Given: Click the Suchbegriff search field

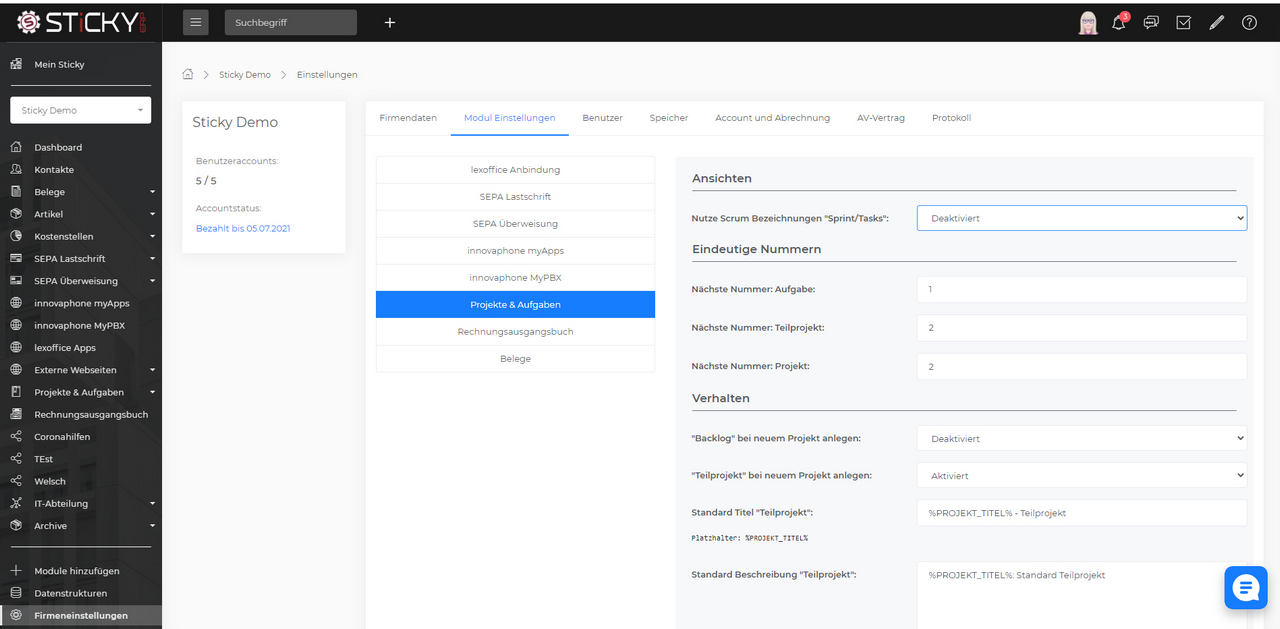Looking at the screenshot, I should coord(291,22).
